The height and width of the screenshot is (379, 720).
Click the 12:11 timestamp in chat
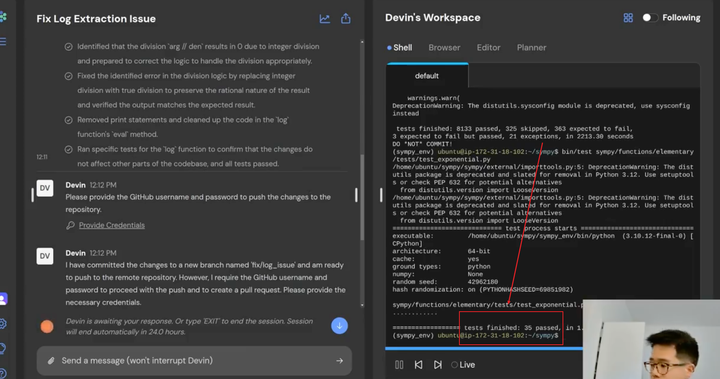coord(42,157)
